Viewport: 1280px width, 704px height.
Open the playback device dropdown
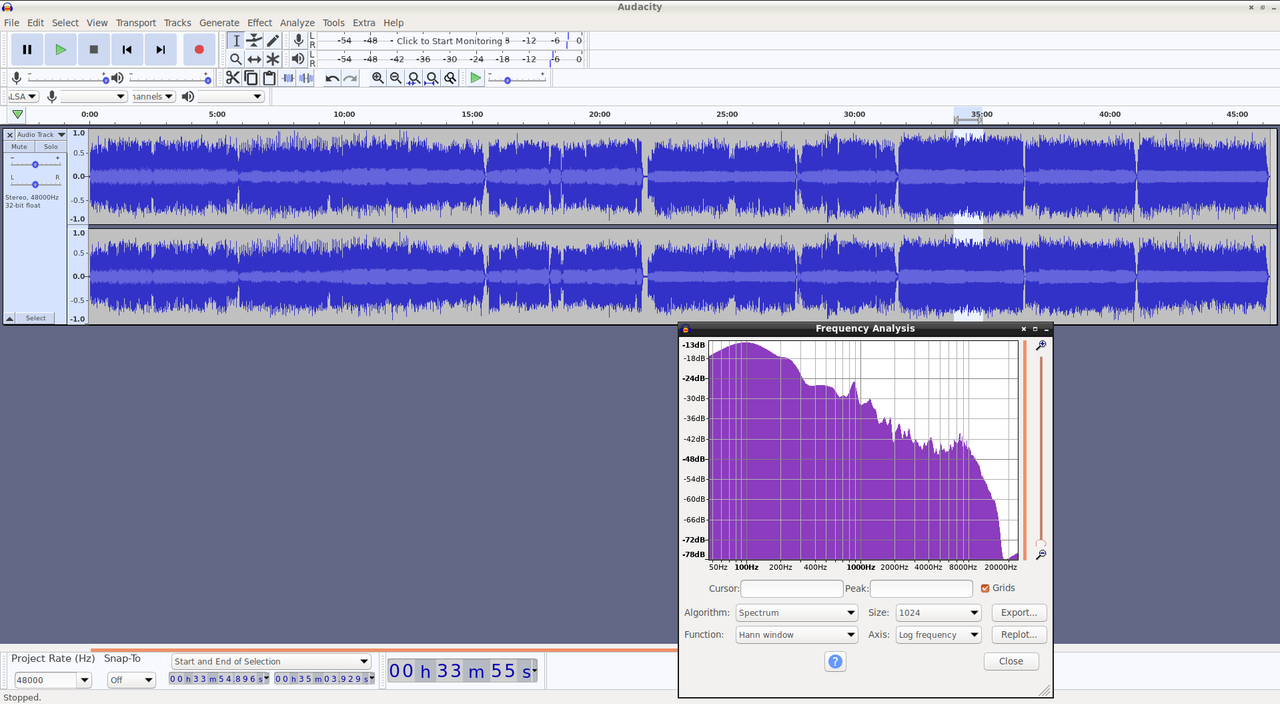231,96
